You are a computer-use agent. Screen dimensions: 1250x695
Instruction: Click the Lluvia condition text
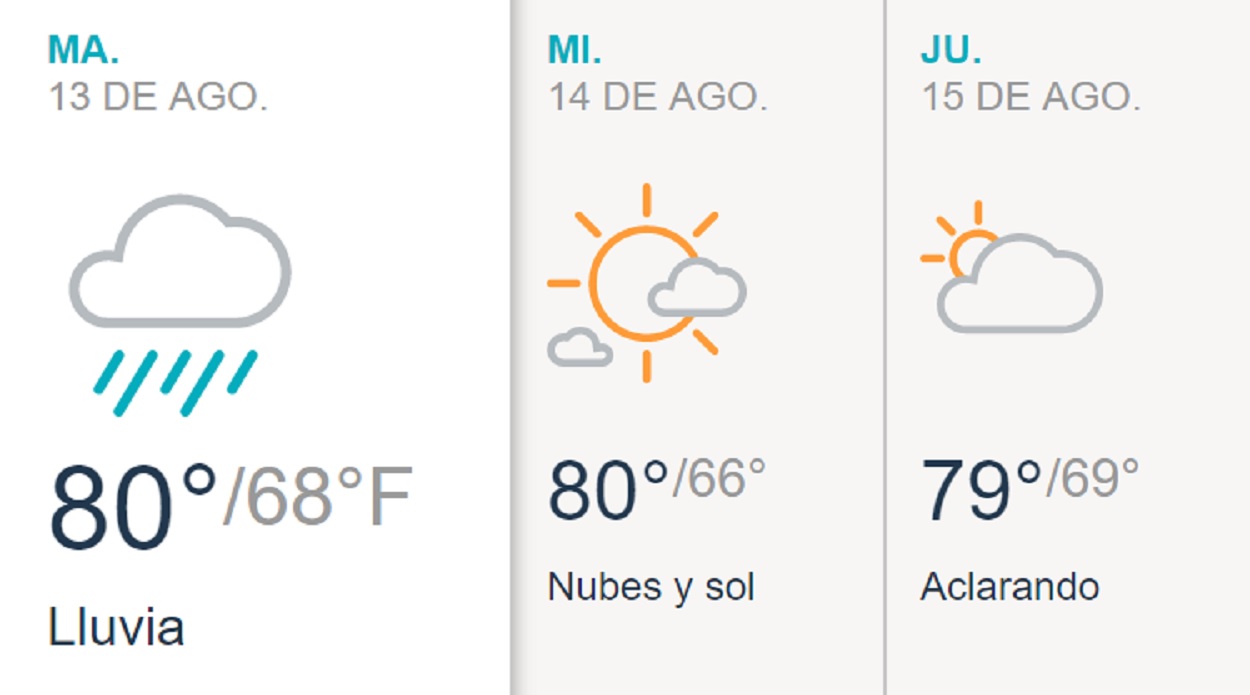point(116,628)
